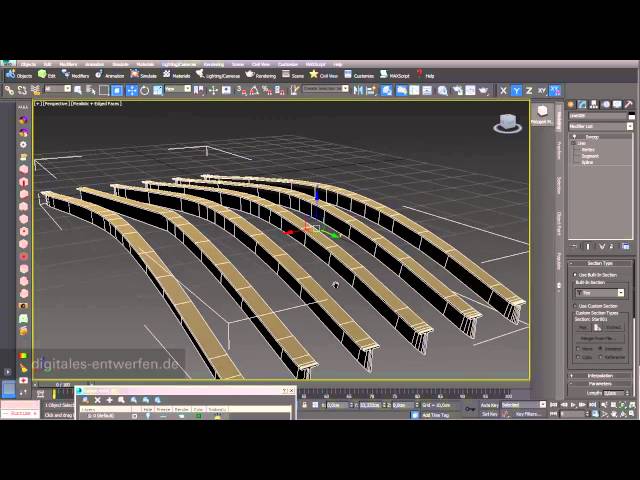This screenshot has width=640, height=480.
Task: Click the Select and Link tool
Action: (x=9, y=90)
